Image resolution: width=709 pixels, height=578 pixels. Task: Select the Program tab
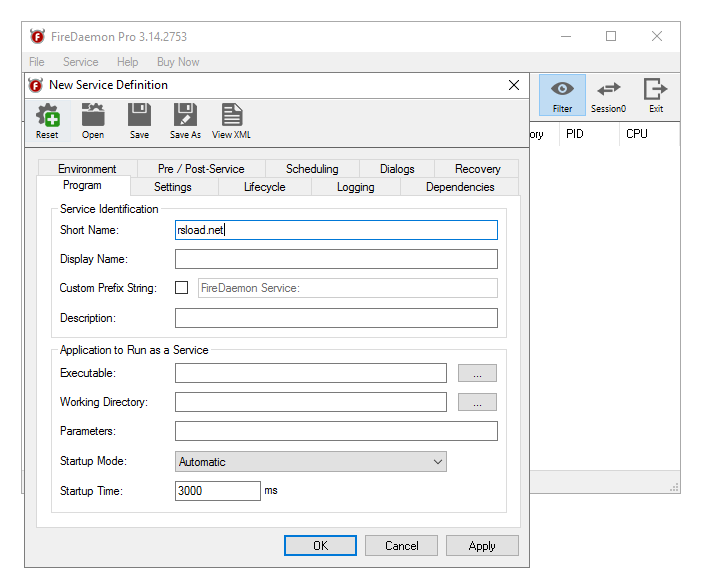(x=82, y=185)
